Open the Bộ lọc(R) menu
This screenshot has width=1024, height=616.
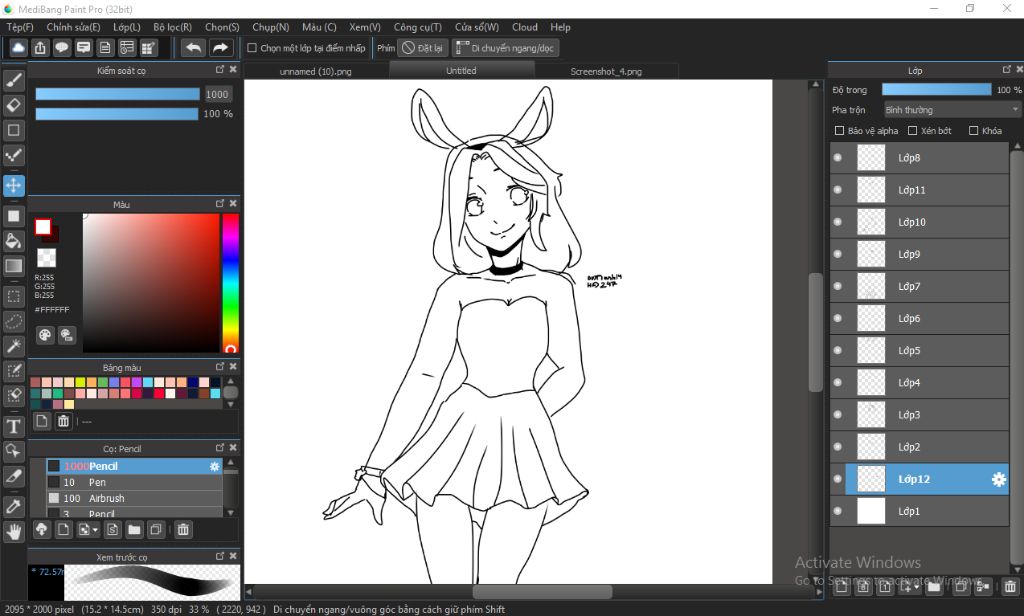click(x=172, y=27)
